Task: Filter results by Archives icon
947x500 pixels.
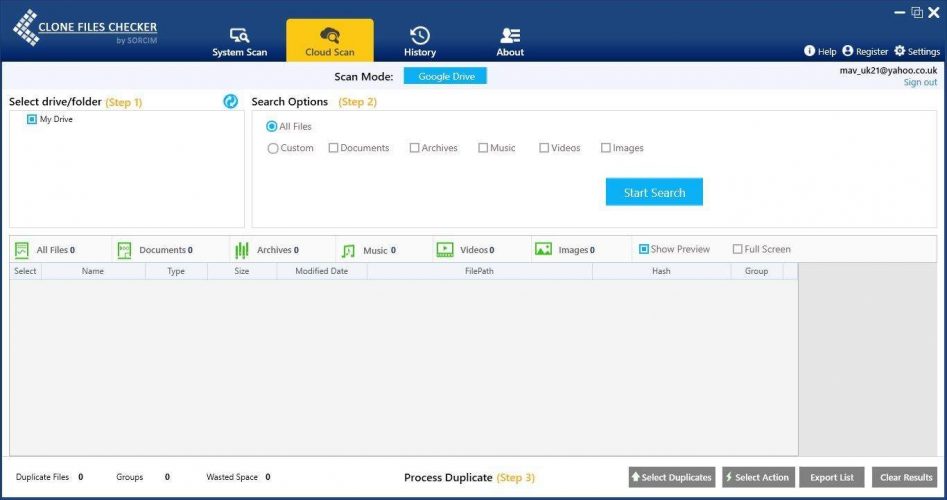Action: (x=242, y=250)
